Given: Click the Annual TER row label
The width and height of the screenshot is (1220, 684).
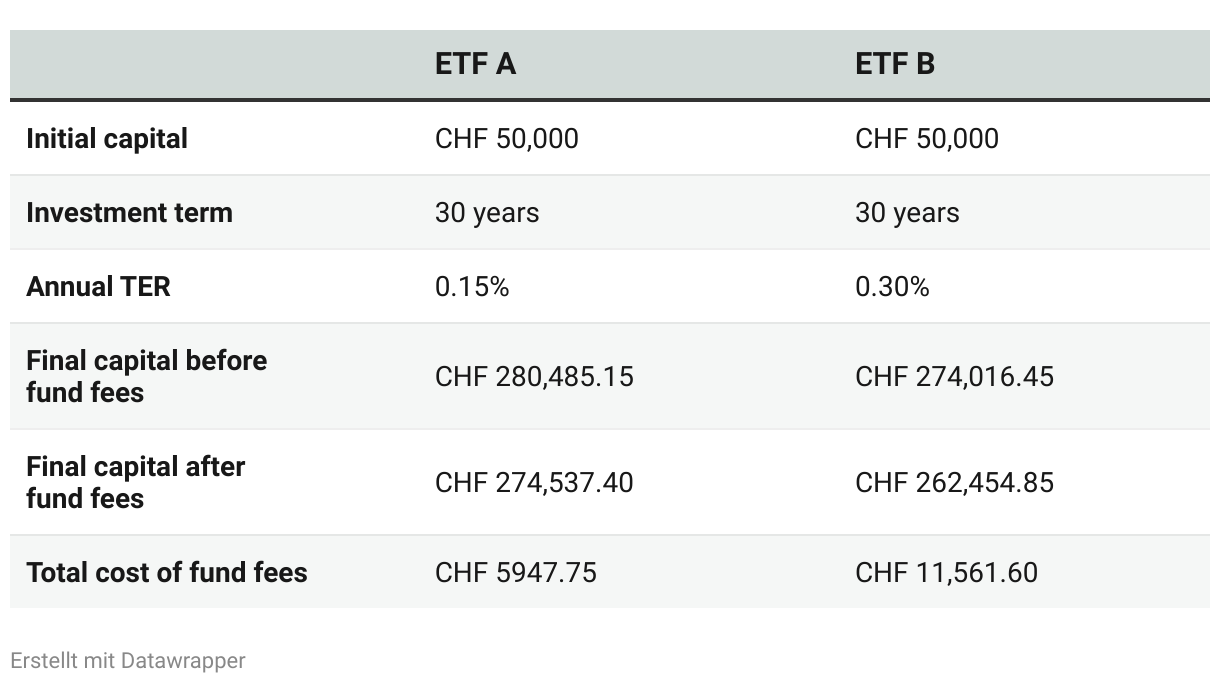Looking at the screenshot, I should [98, 286].
